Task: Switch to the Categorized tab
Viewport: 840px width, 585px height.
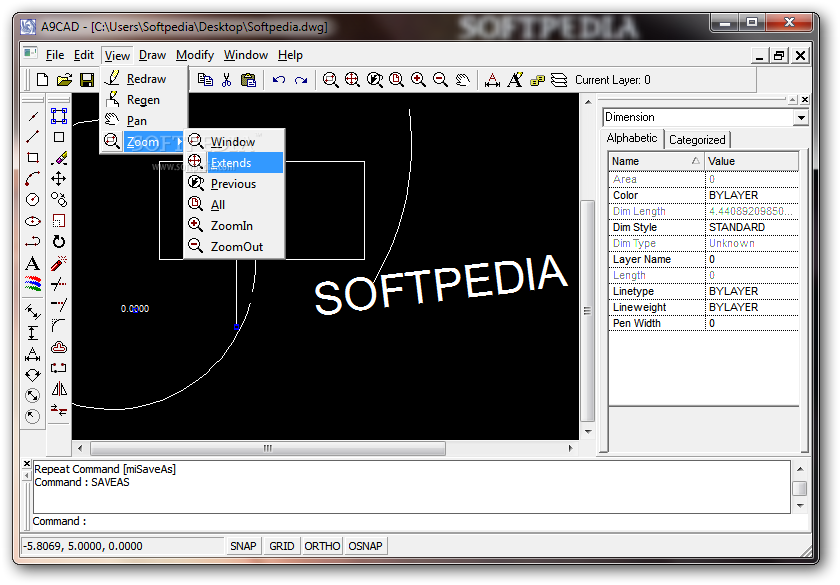Action: click(697, 140)
